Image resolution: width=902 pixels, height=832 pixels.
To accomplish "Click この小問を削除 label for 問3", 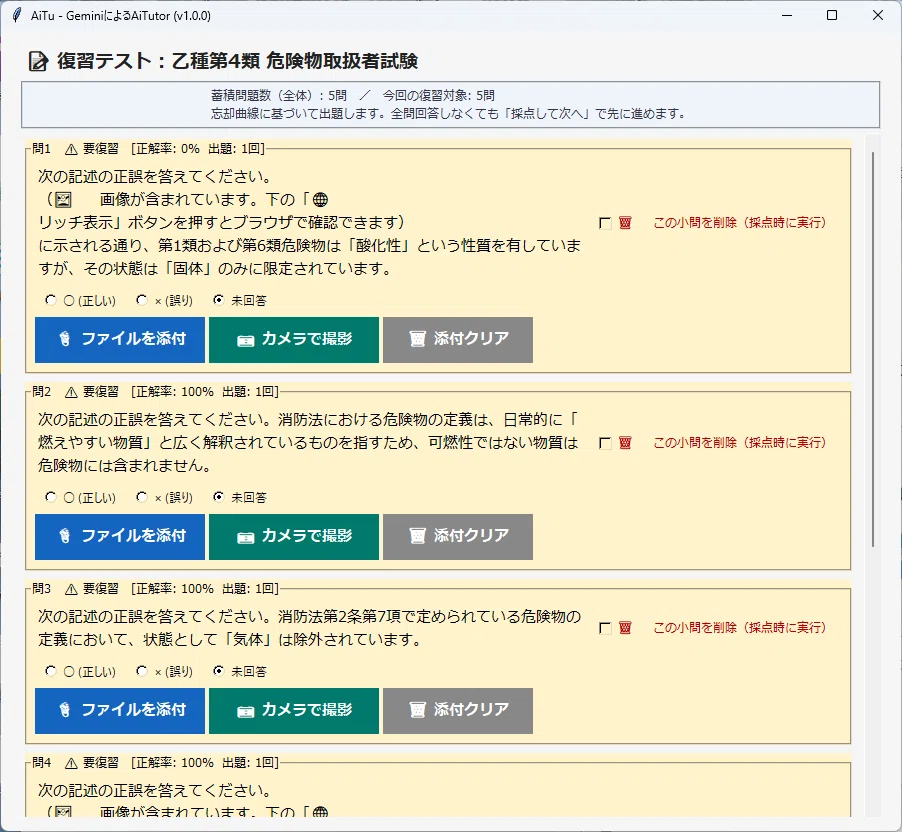I will [x=740, y=628].
